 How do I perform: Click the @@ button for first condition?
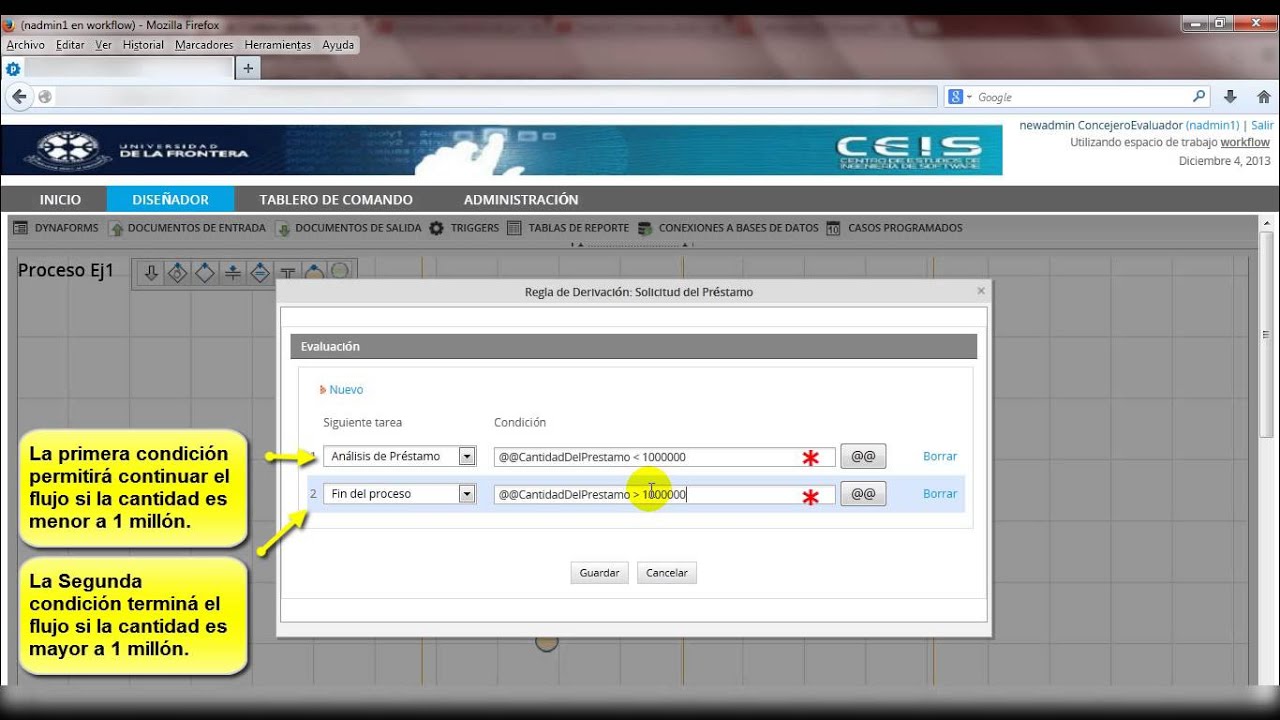863,456
